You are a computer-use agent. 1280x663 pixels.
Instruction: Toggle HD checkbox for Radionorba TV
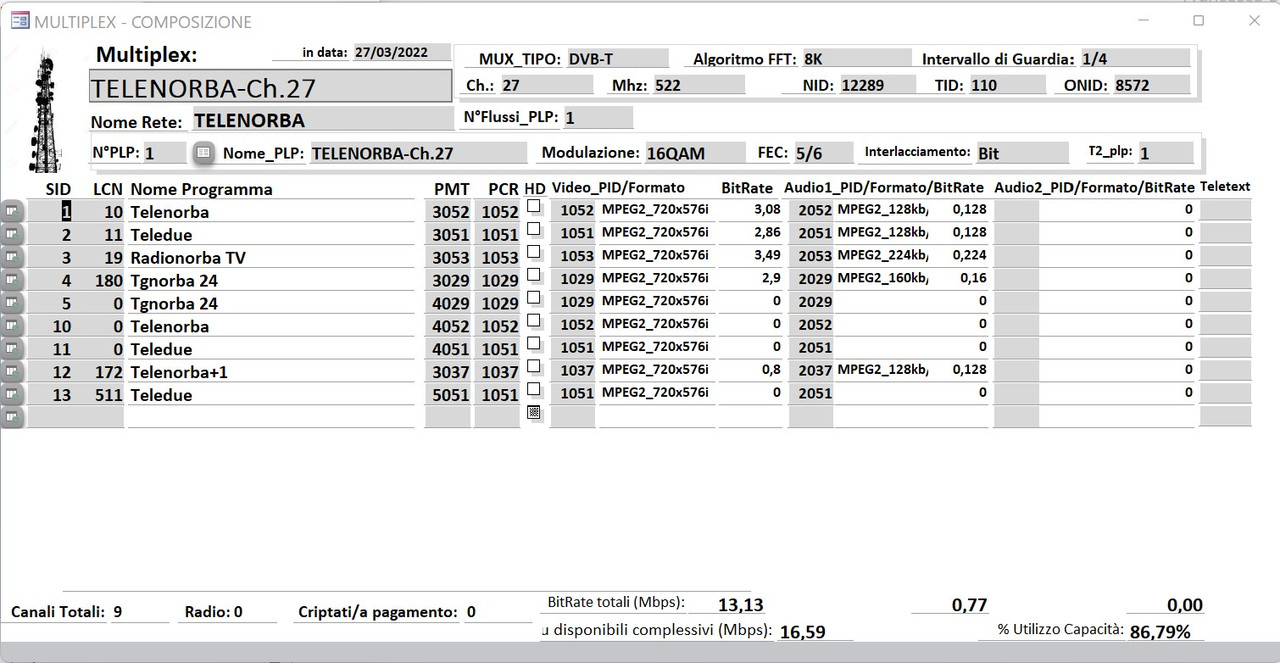pyautogui.click(x=534, y=252)
